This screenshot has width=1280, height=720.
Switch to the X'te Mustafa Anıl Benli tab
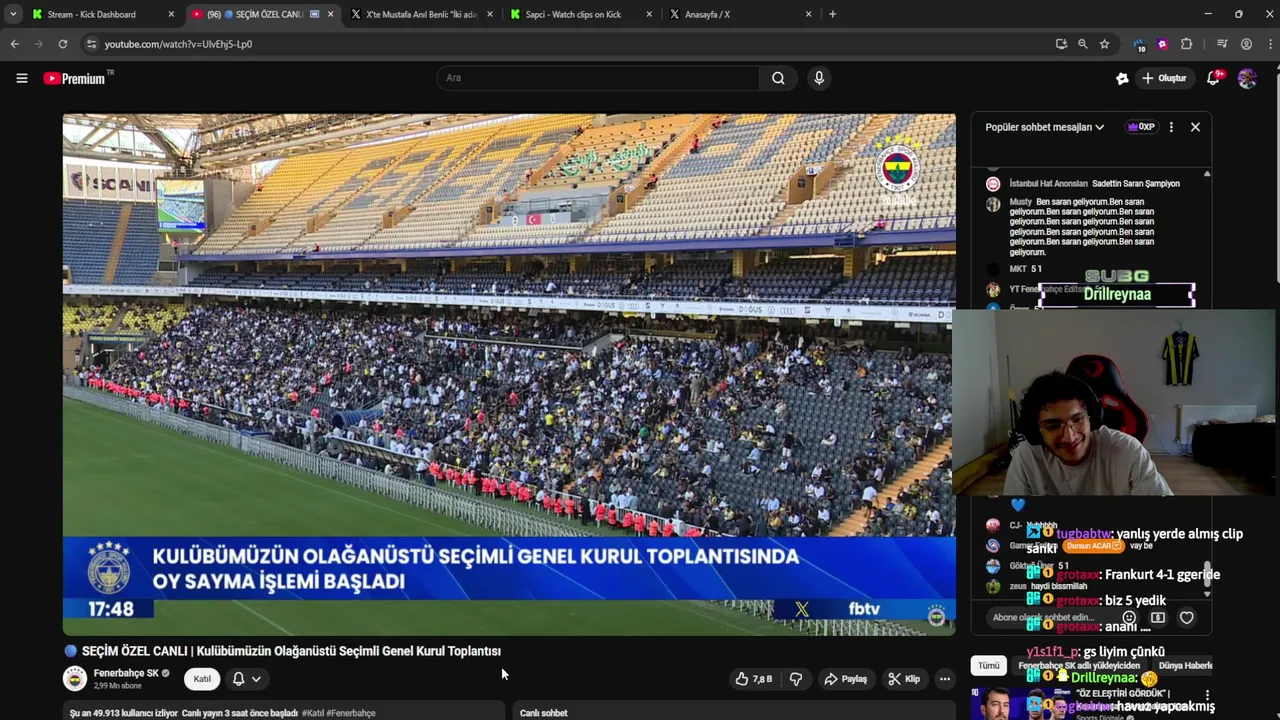pyautogui.click(x=420, y=14)
